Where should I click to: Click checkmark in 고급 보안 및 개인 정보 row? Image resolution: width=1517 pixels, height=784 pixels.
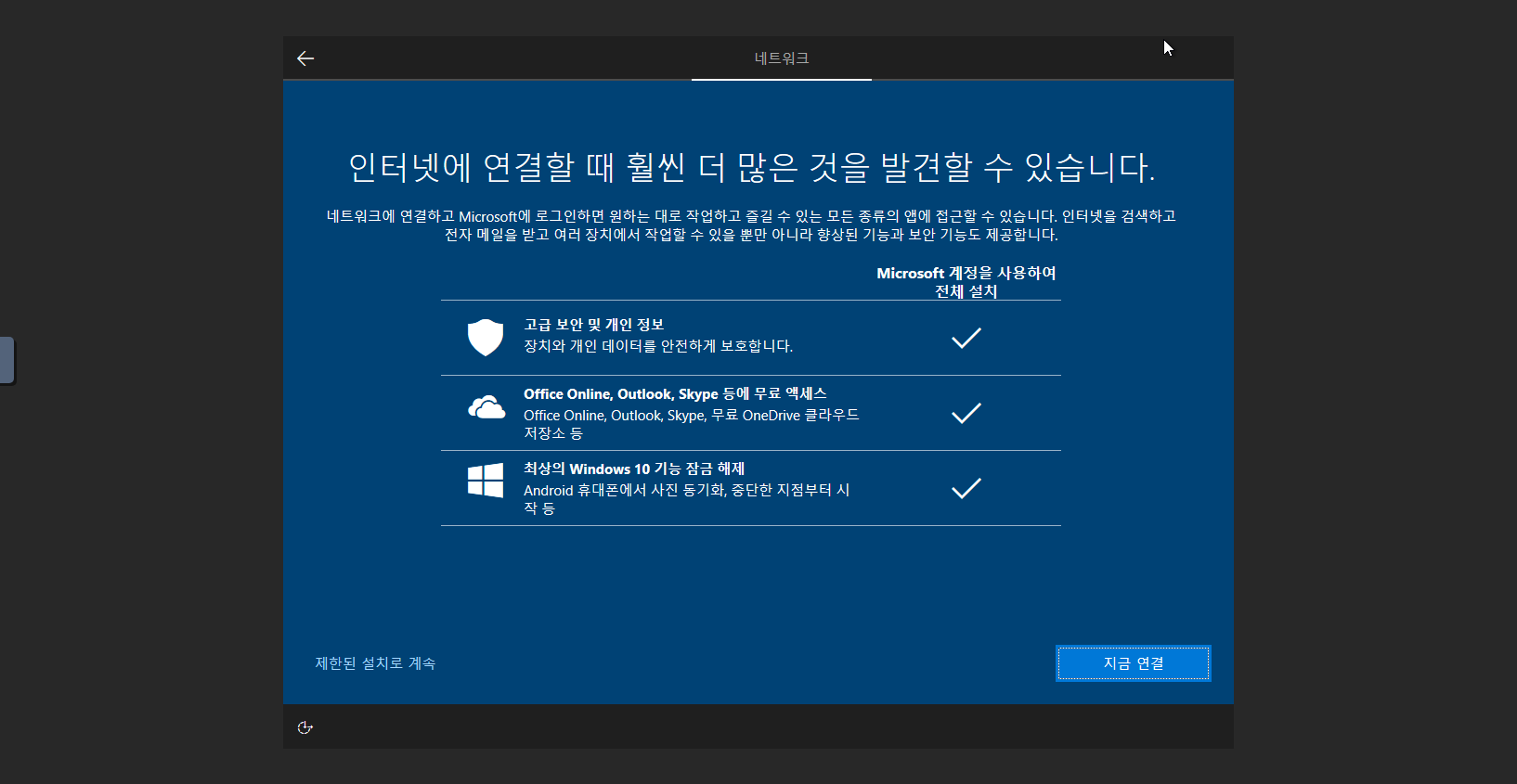[966, 338]
